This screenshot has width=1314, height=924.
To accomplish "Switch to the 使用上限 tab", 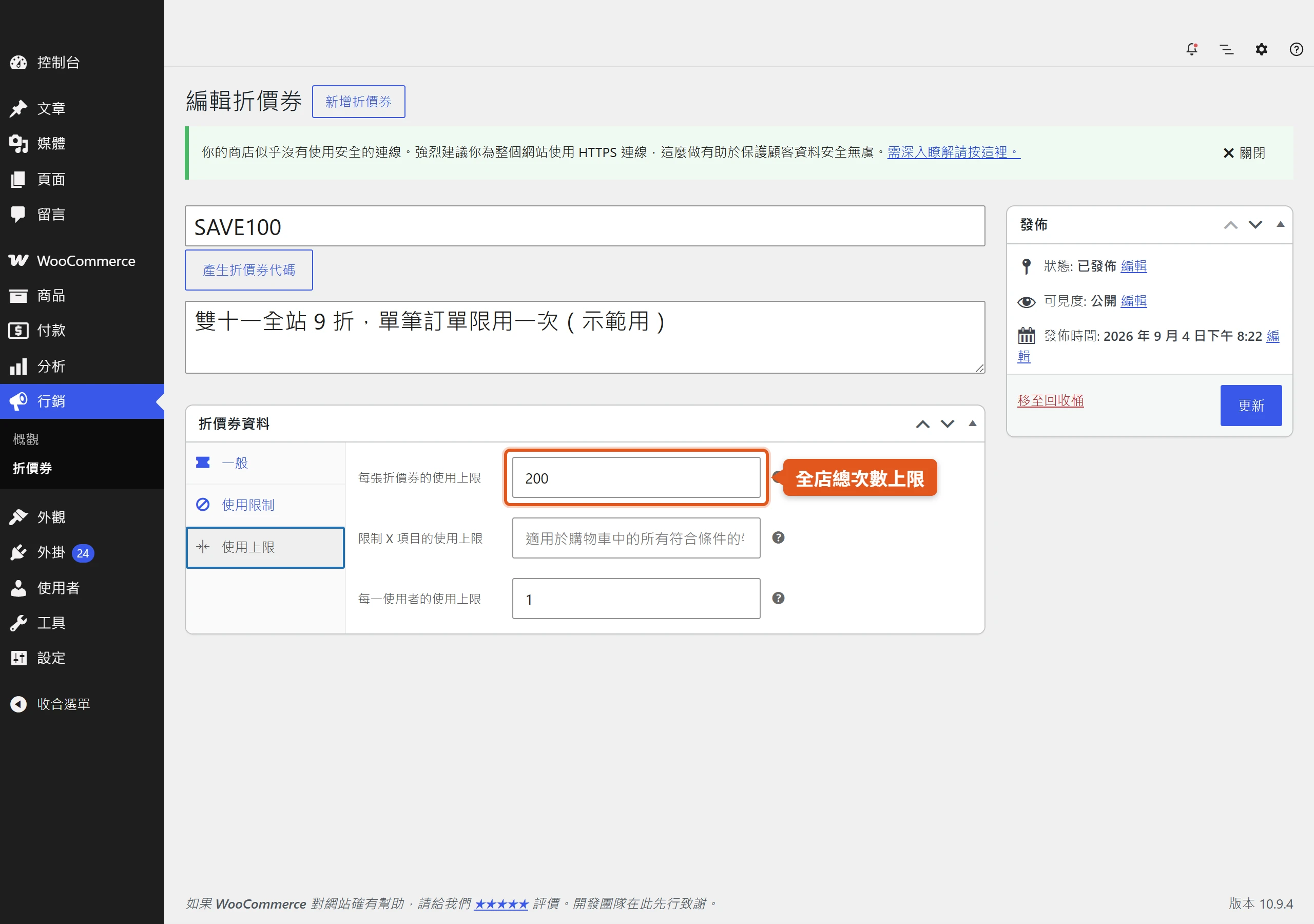I will click(265, 547).
